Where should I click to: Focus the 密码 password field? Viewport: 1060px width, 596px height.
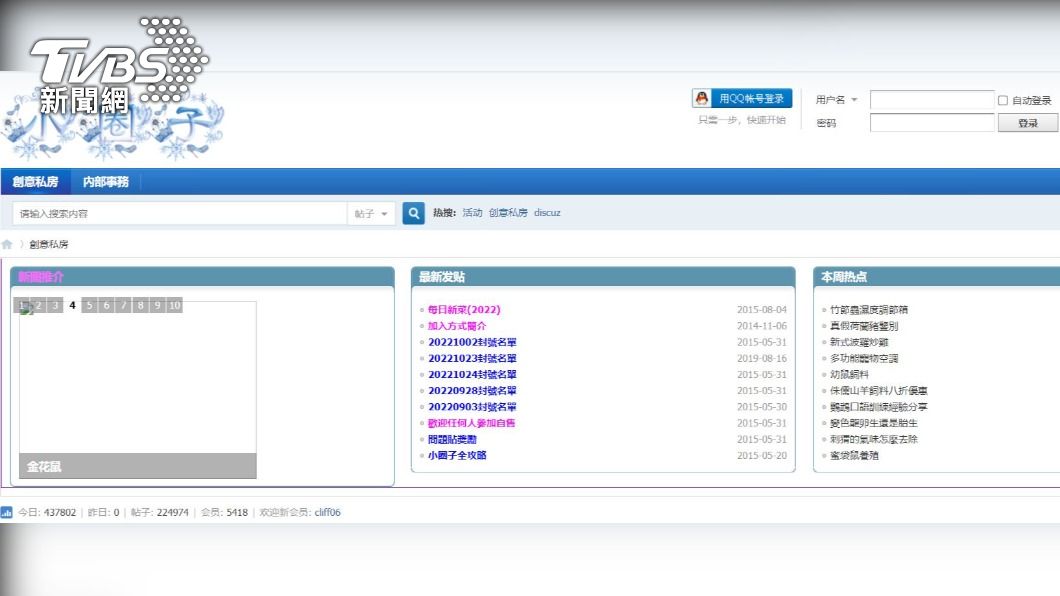click(931, 123)
